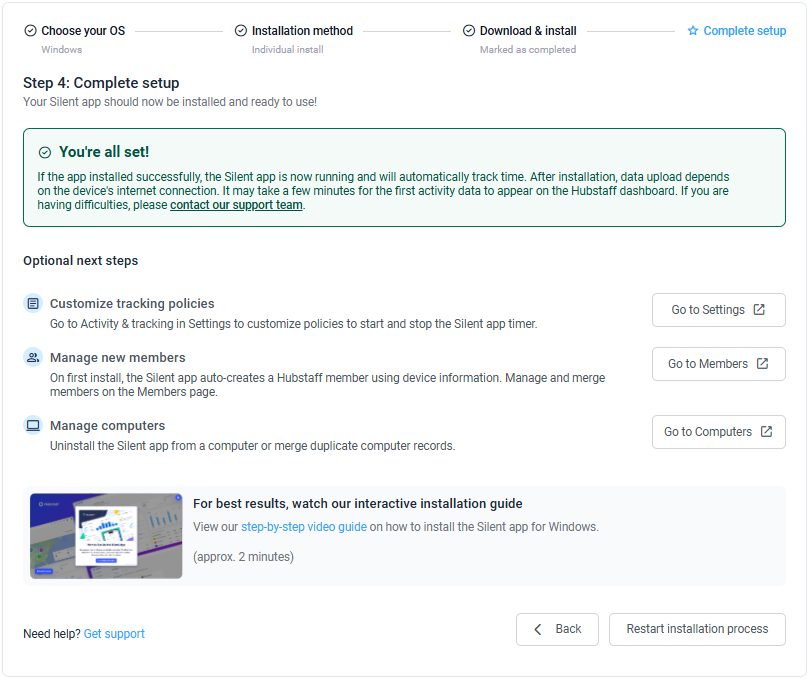Click the Customize tracking policies document icon
Screen dimensions: 807x679
click(x=33, y=304)
